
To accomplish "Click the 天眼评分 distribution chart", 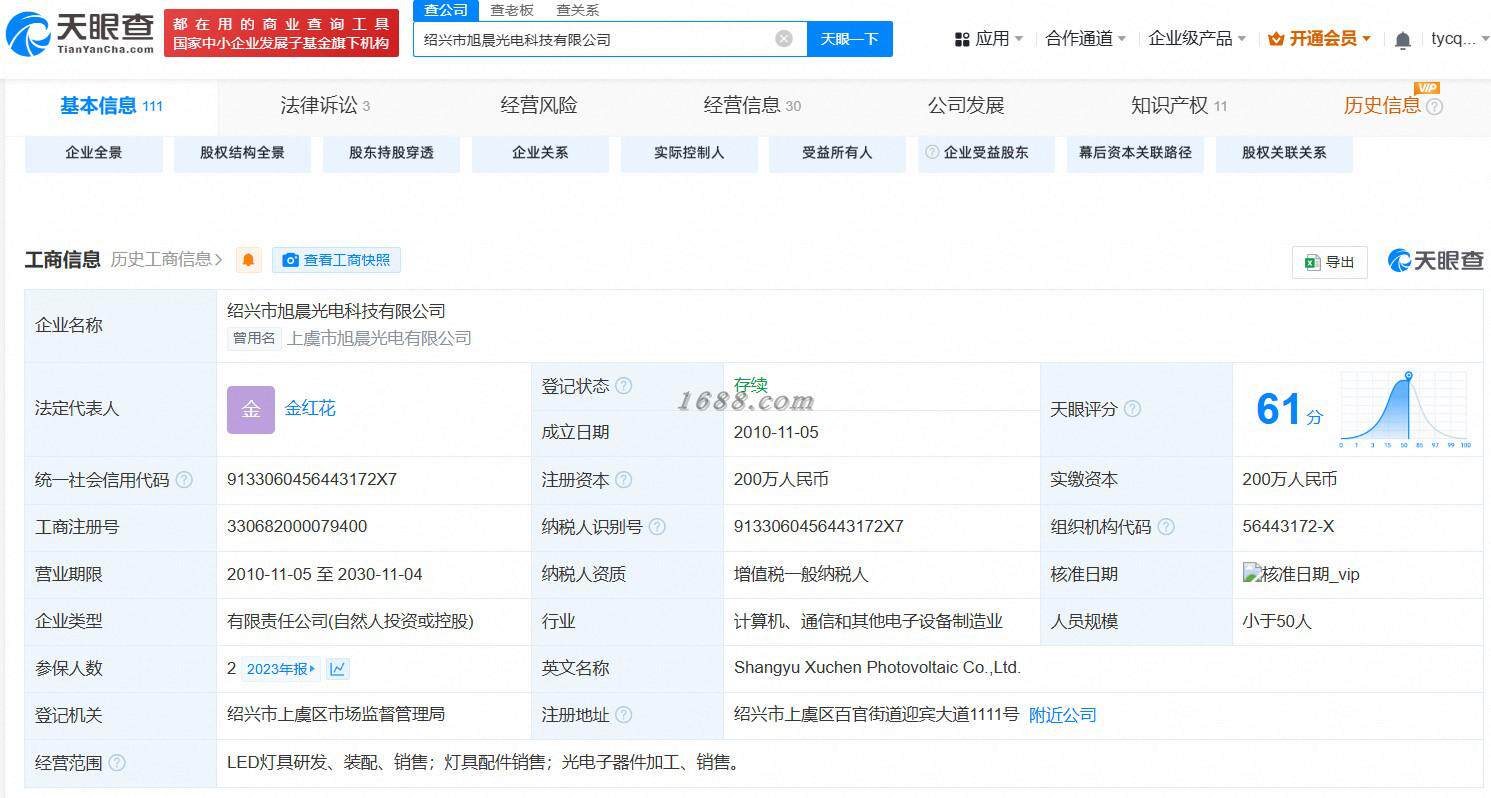I will (1405, 409).
